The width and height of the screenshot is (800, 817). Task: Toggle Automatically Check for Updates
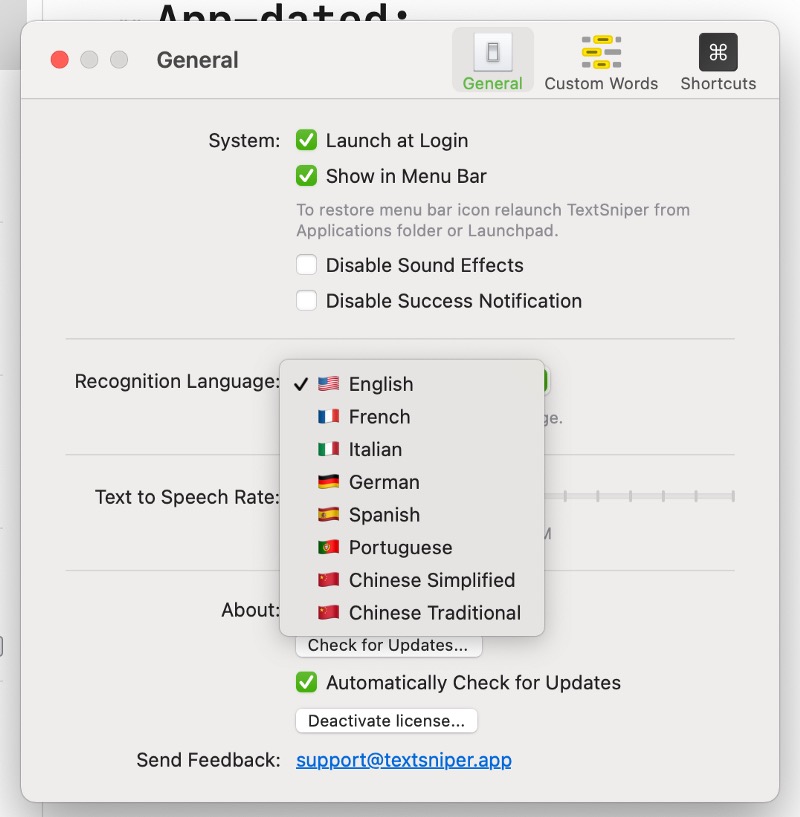[x=306, y=683]
